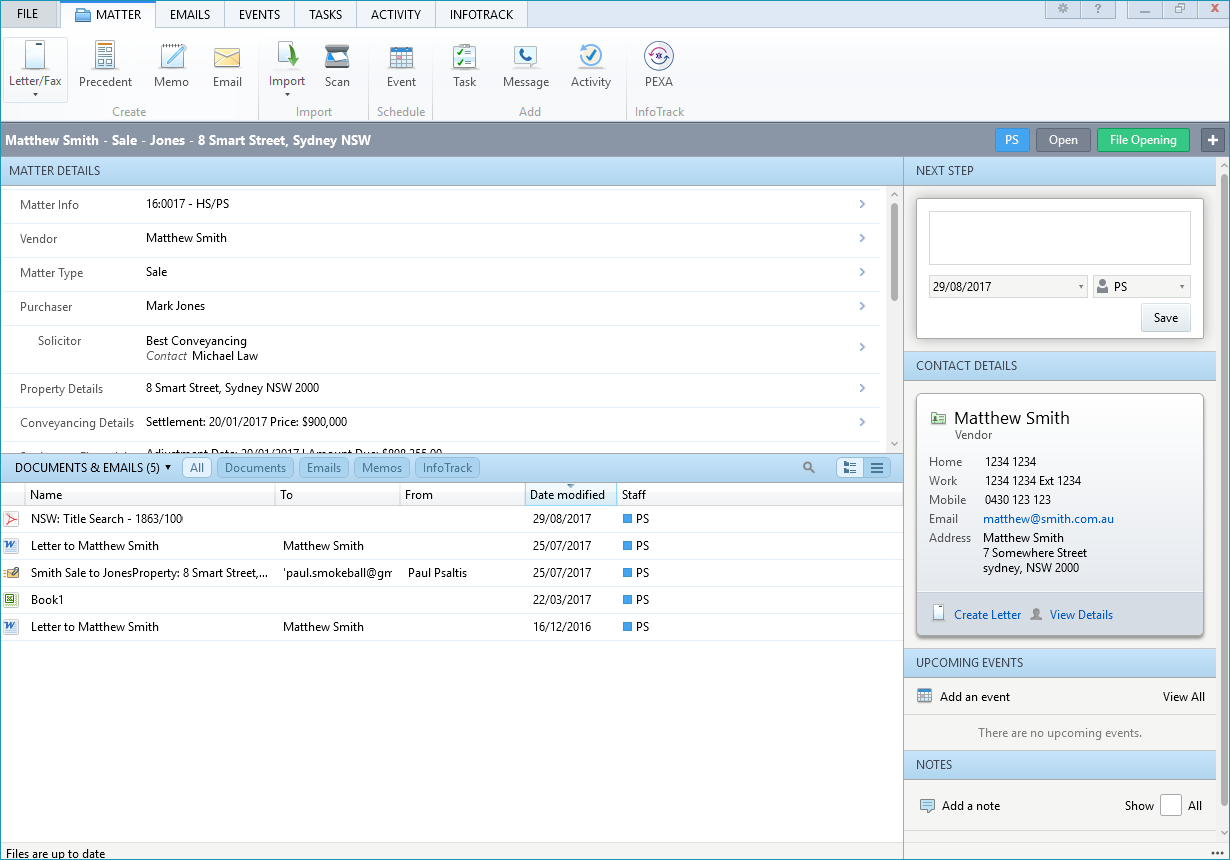Expand the Vendor row chevron

[x=862, y=238]
